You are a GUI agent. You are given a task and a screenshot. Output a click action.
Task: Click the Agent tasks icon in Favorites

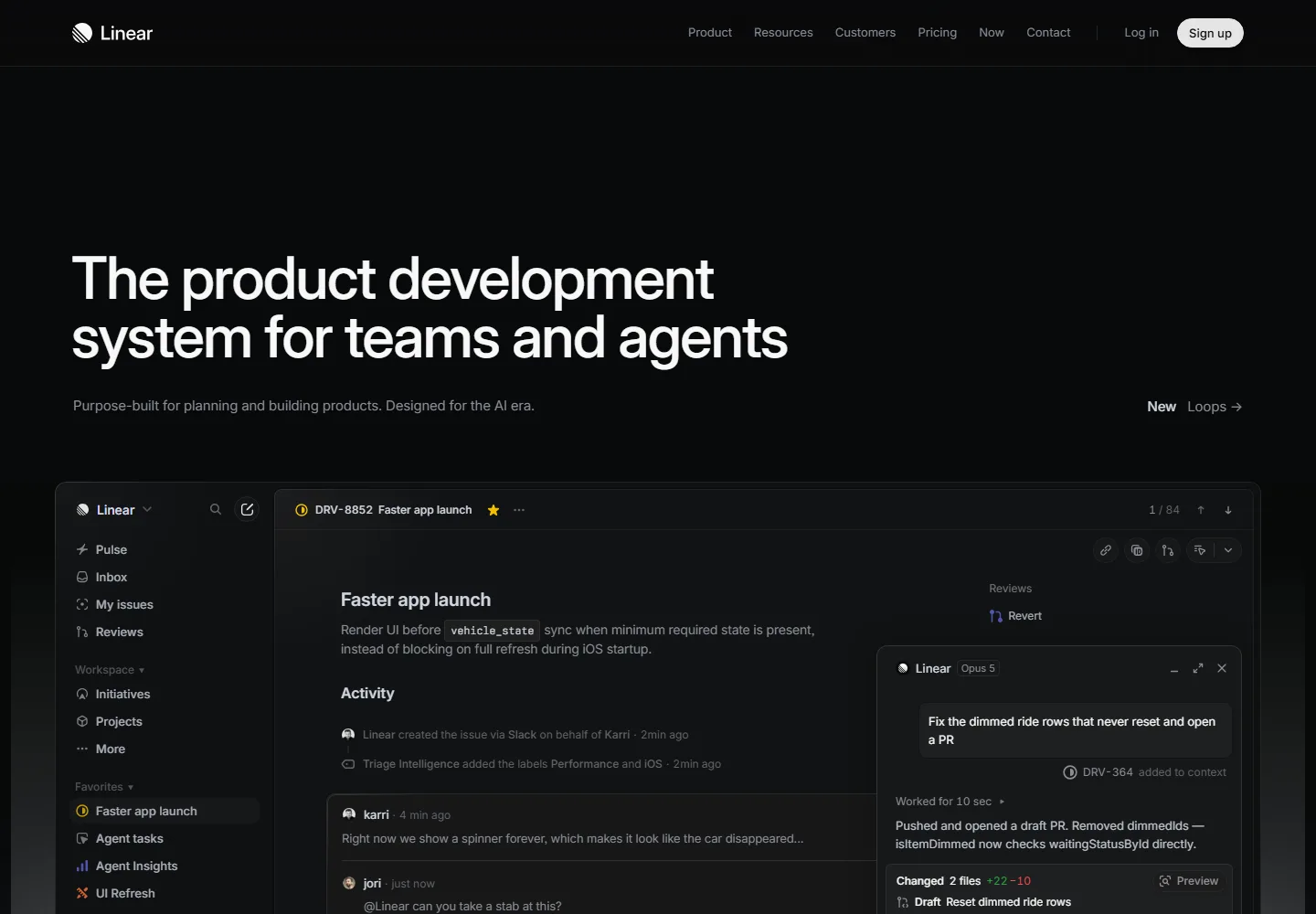coord(82,838)
